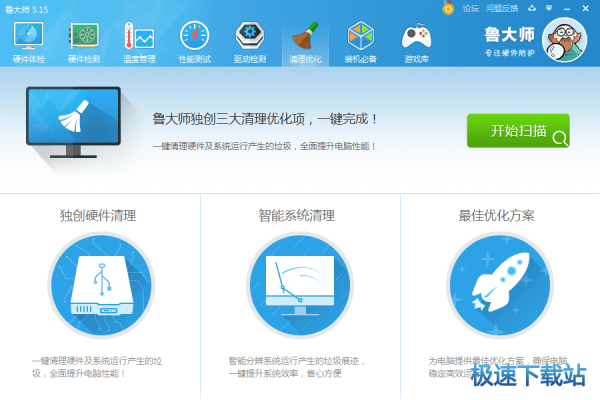The image size is (600, 400).
Task: Click the 鲁大师 old man avatar
Action: click(564, 40)
